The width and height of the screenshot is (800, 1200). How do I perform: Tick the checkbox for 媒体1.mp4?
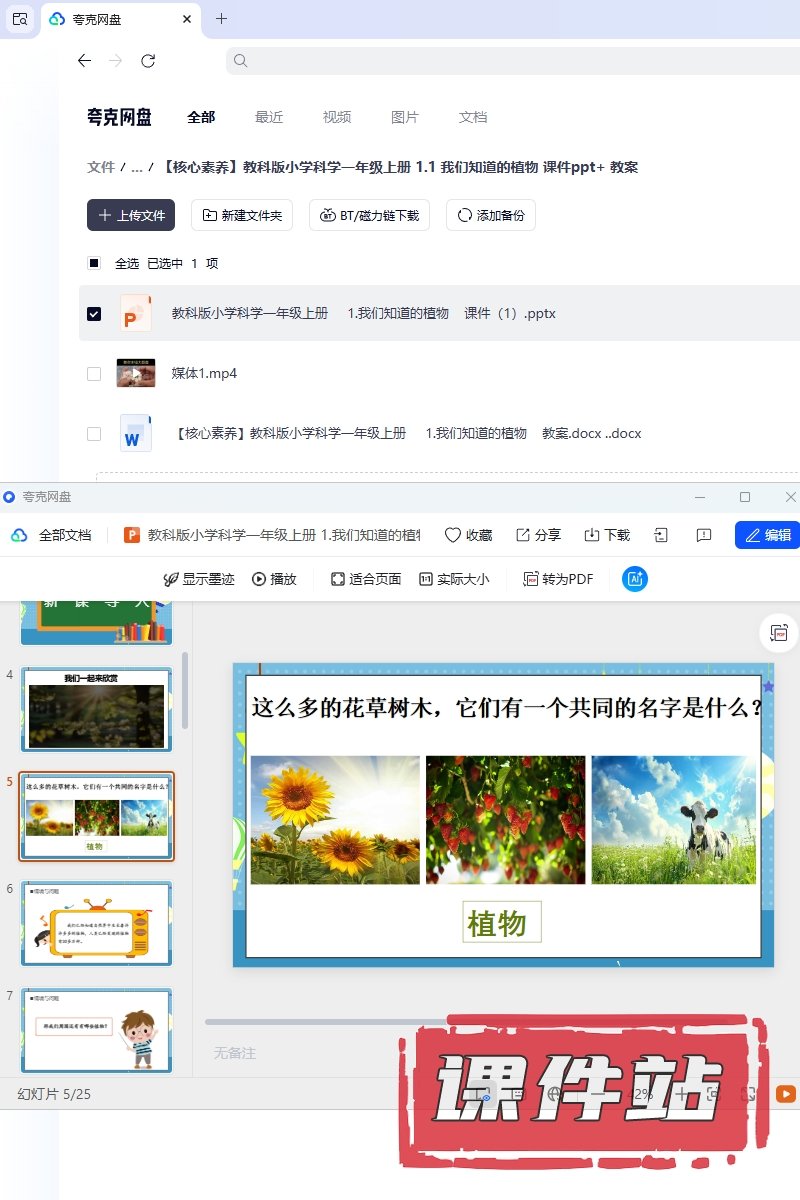click(x=94, y=374)
